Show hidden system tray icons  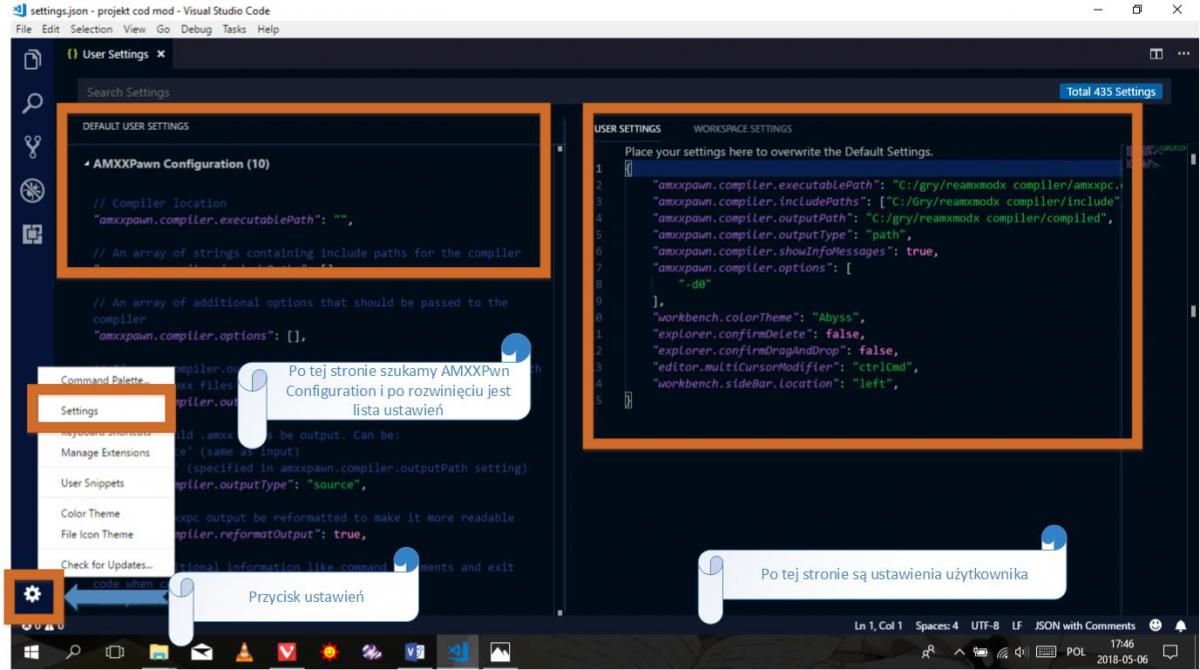pyautogui.click(x=959, y=652)
